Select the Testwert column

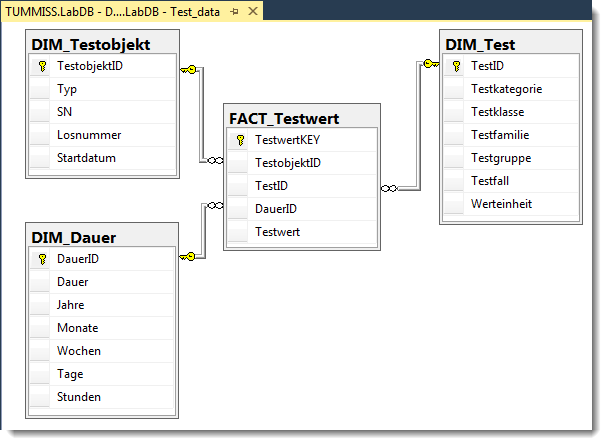coord(302,232)
